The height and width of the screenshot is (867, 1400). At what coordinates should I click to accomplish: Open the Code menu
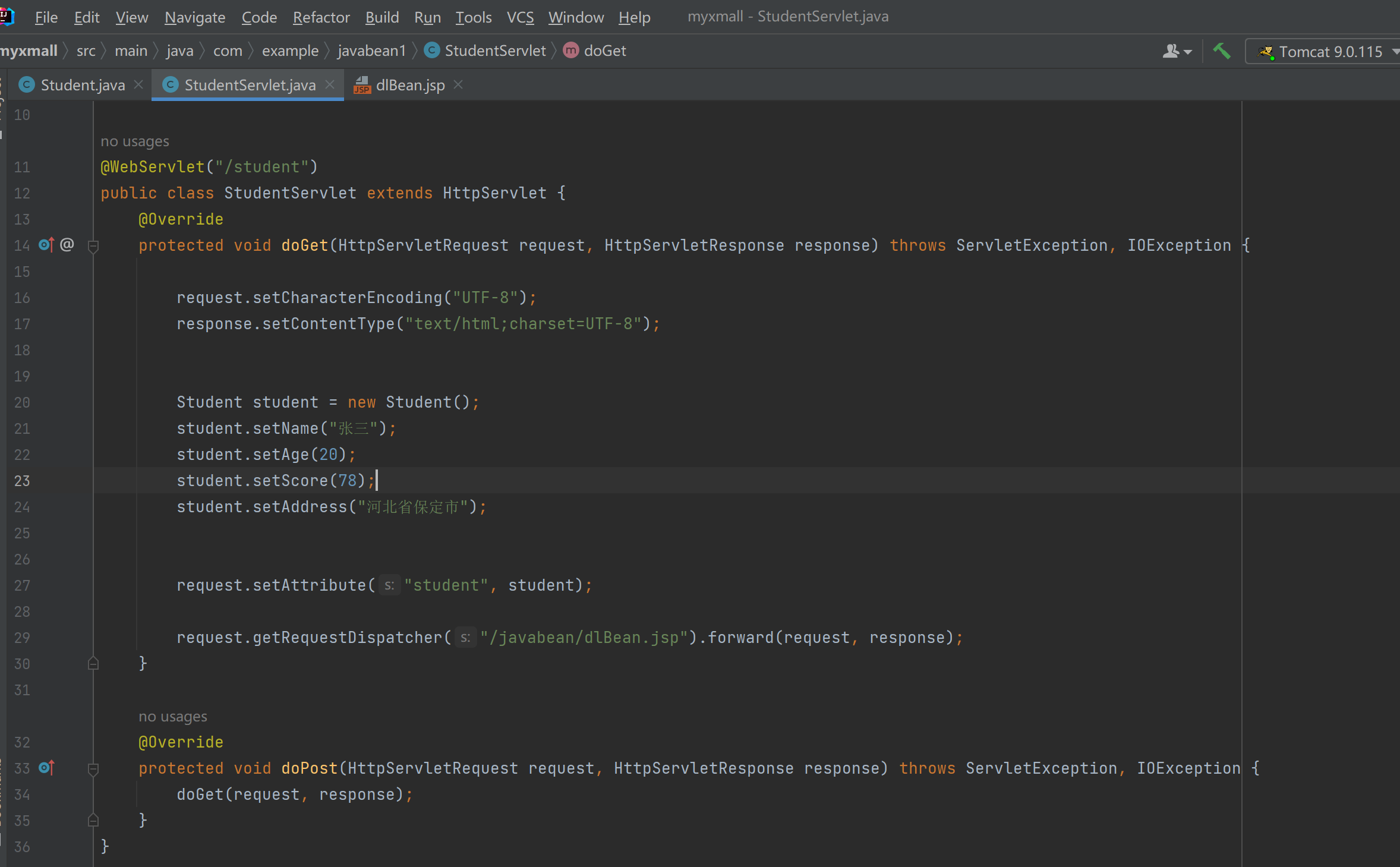point(259,17)
